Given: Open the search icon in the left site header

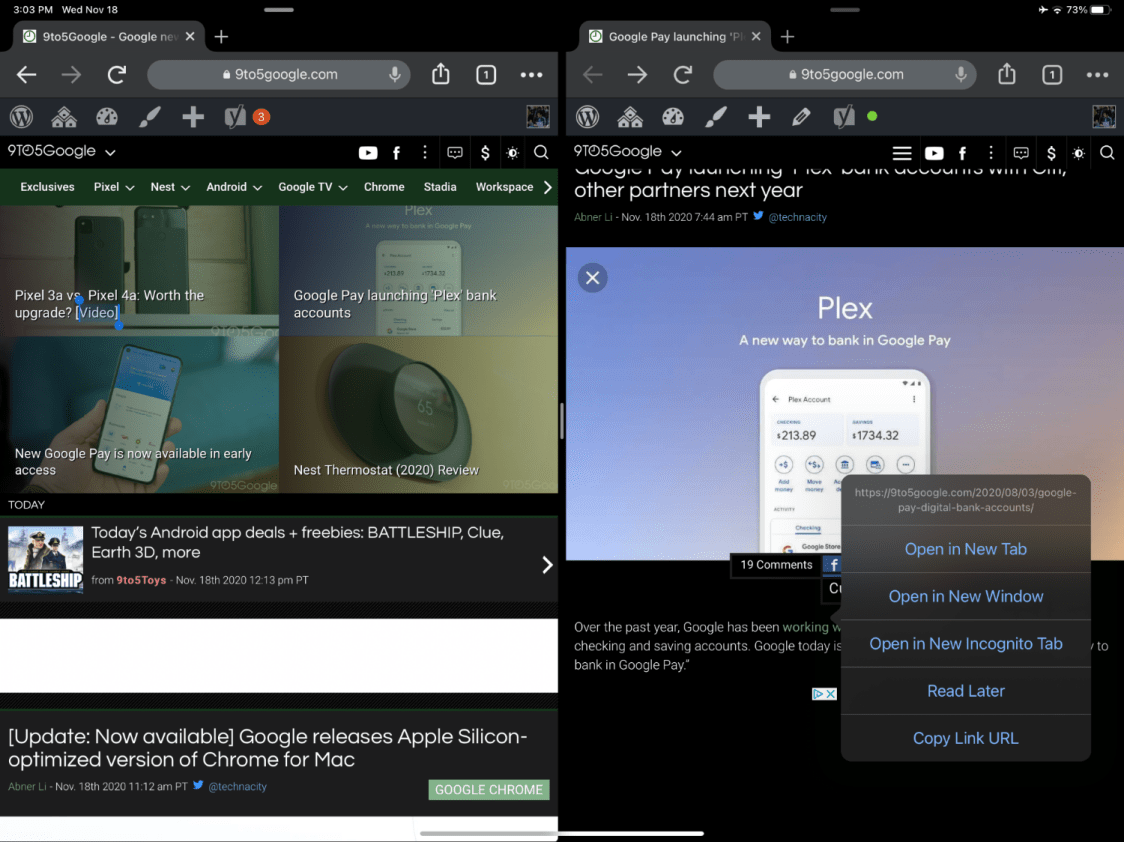Looking at the screenshot, I should 541,153.
